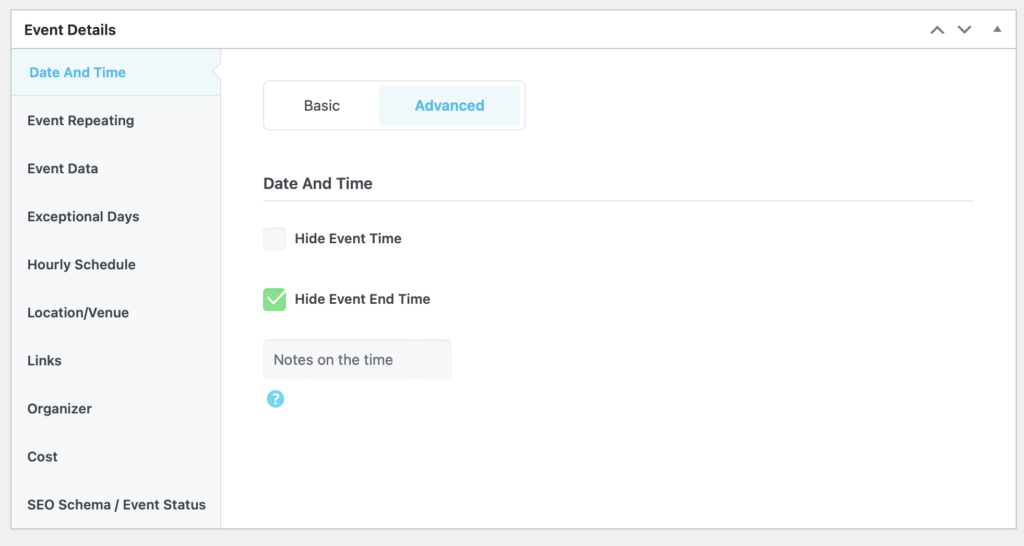Open the Event Repeating section
The image size is (1024, 546).
point(81,121)
